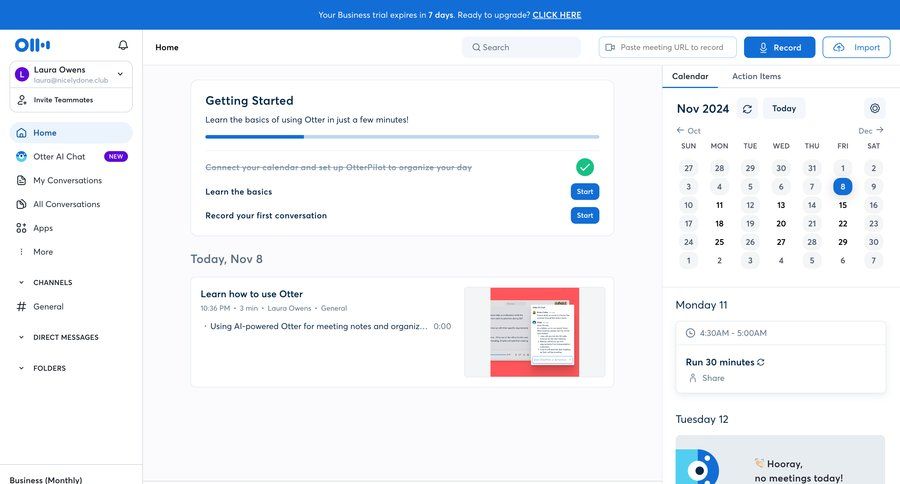This screenshot has height=484, width=900.
Task: Click the Today button
Action: 784,108
